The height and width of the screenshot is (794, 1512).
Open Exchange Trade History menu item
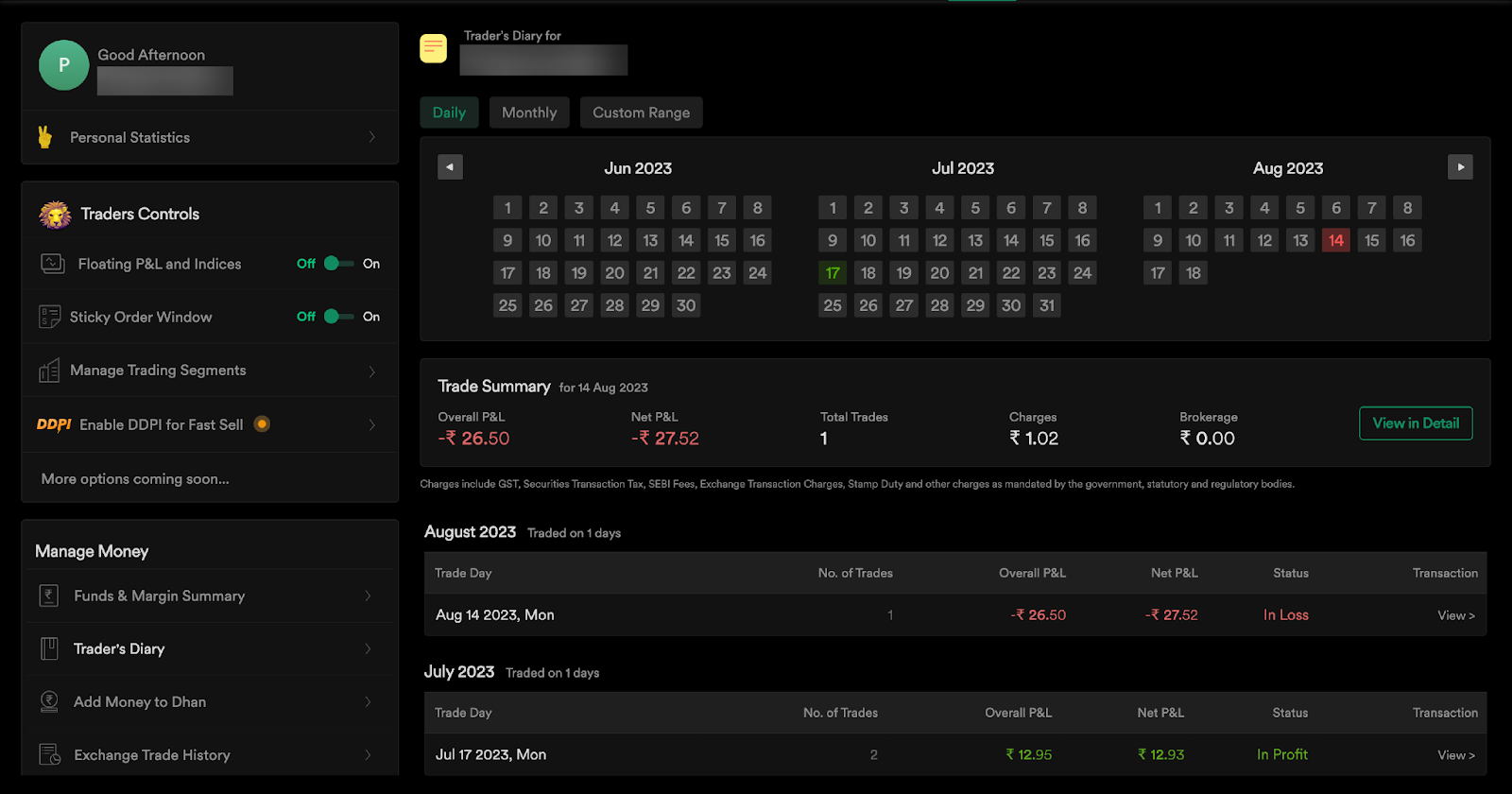210,754
